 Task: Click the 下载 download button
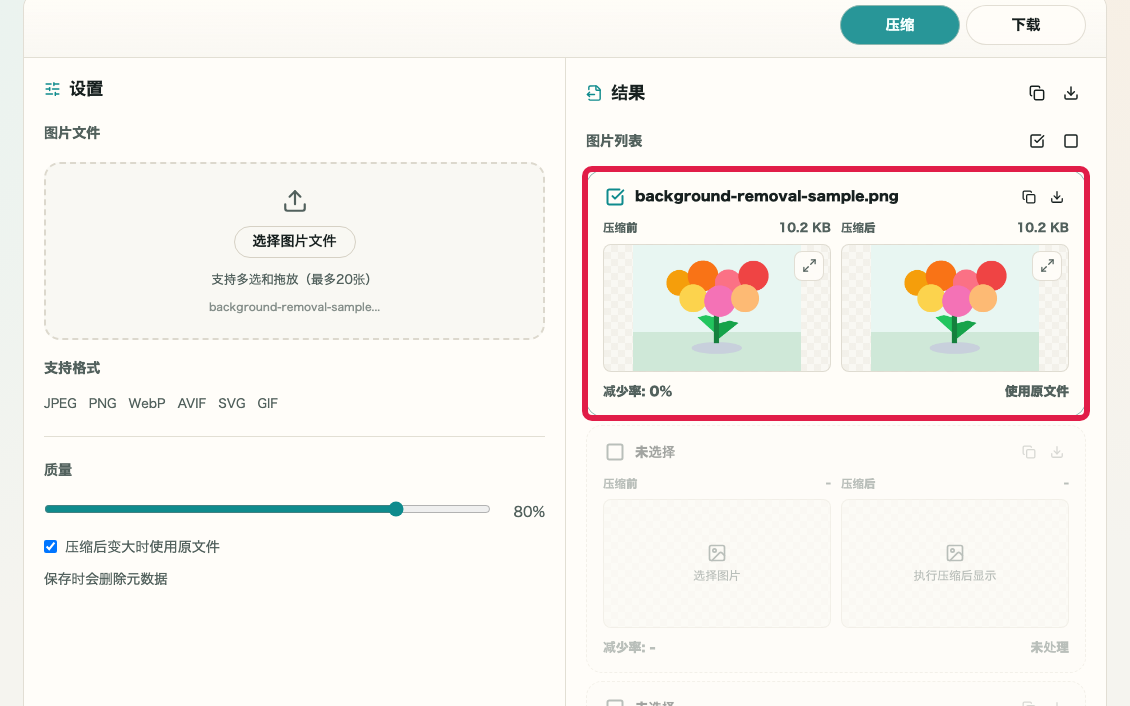pos(1026,25)
